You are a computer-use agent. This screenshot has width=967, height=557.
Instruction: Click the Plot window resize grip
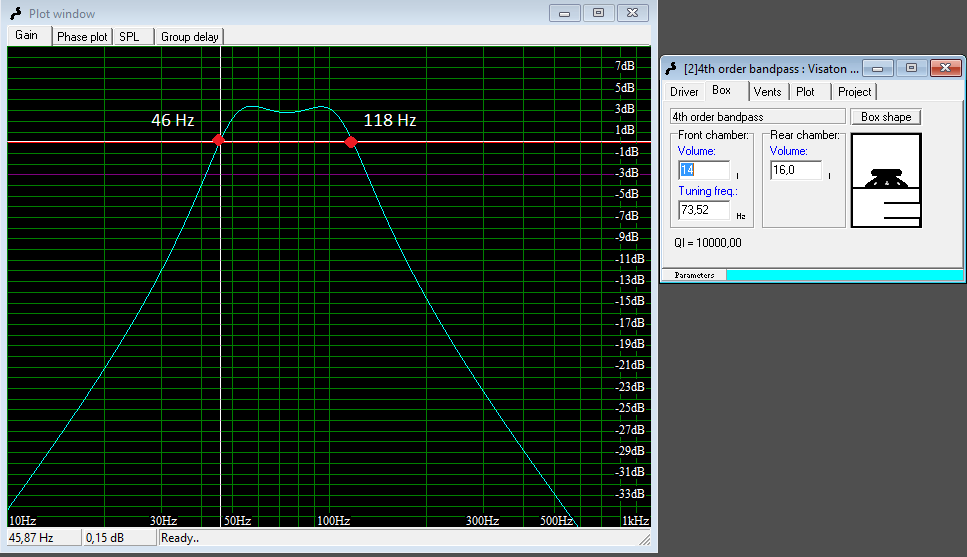tap(644, 540)
